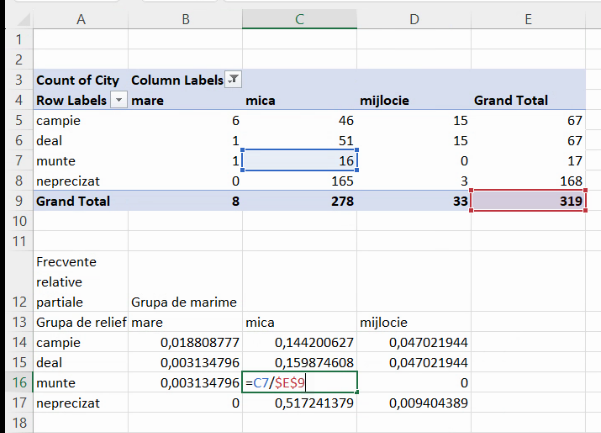
Task: Click the Grand Total cell with value 319
Action: point(529,201)
